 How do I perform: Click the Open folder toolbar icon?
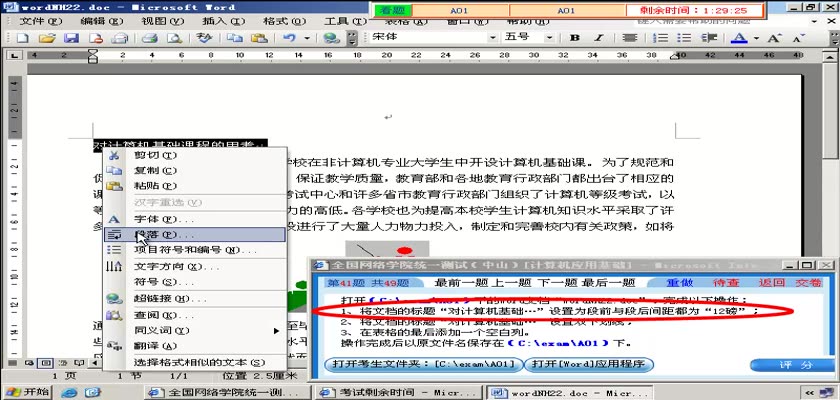[47, 38]
